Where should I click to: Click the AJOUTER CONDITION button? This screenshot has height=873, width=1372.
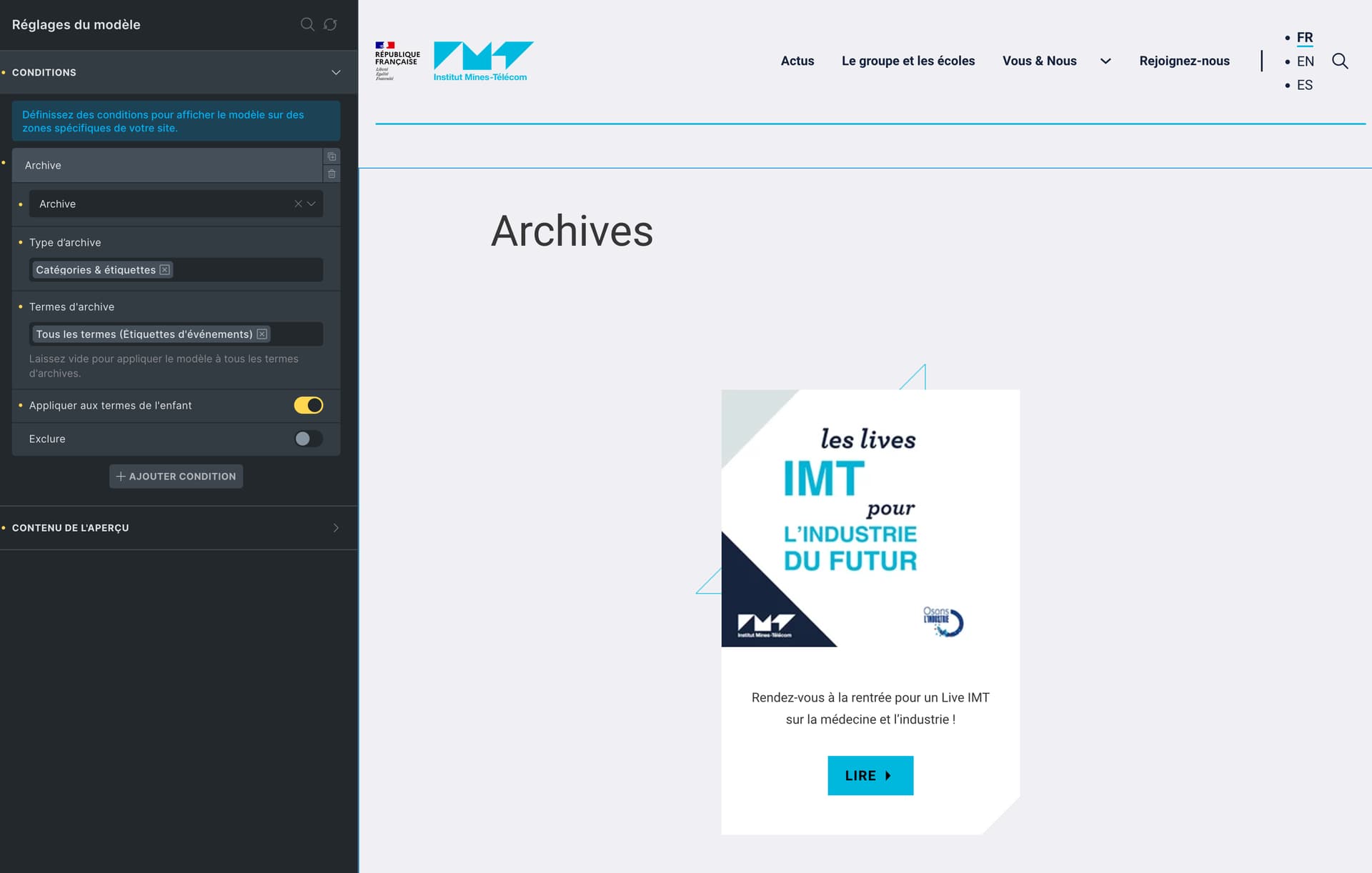(x=176, y=477)
